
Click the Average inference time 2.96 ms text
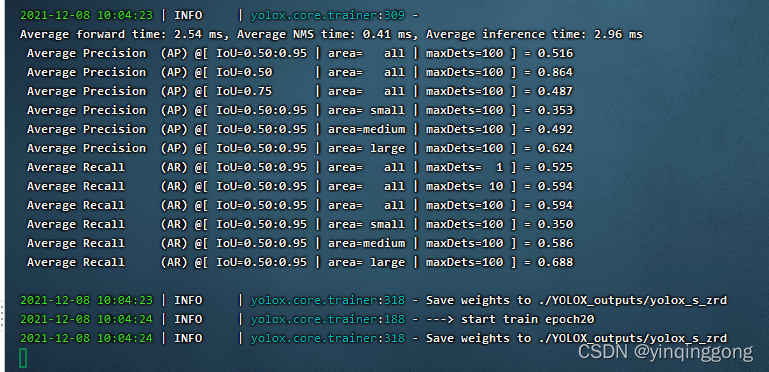(534, 34)
